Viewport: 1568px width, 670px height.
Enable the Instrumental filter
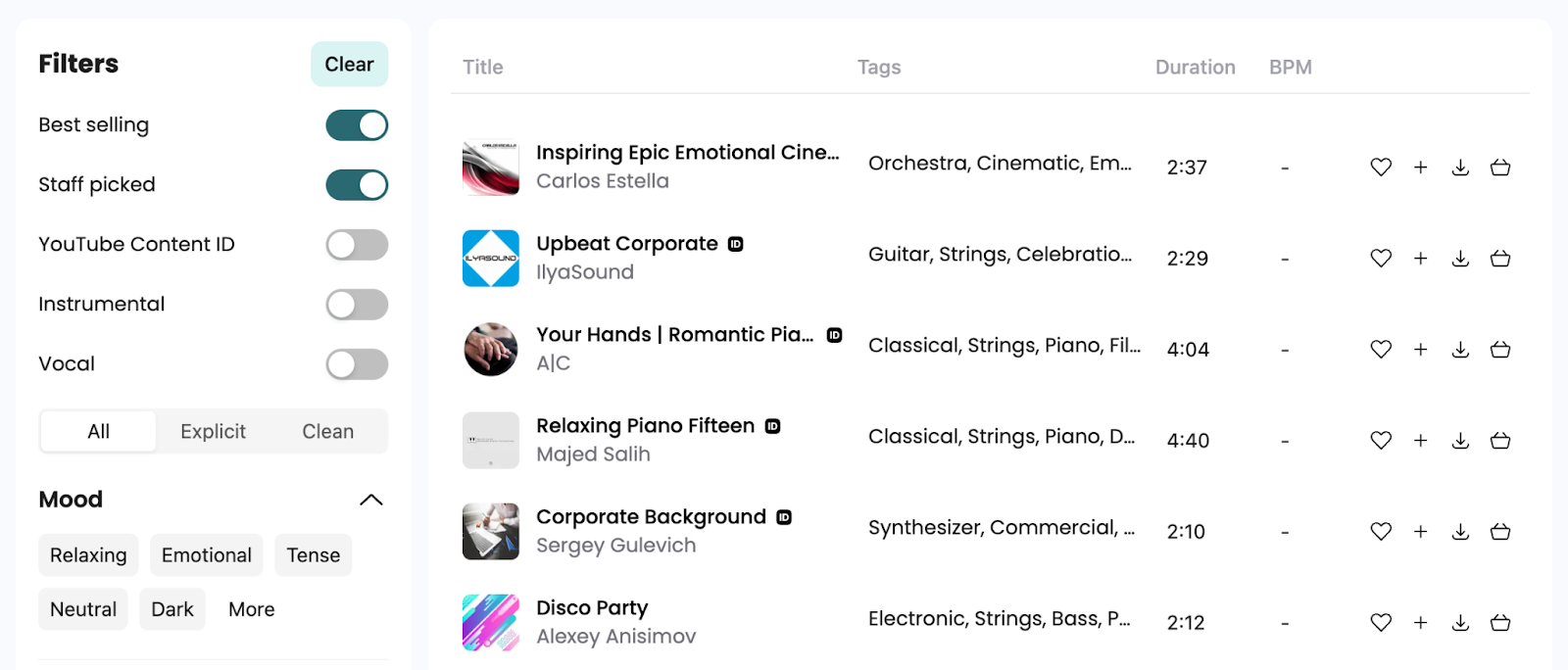[x=357, y=304]
